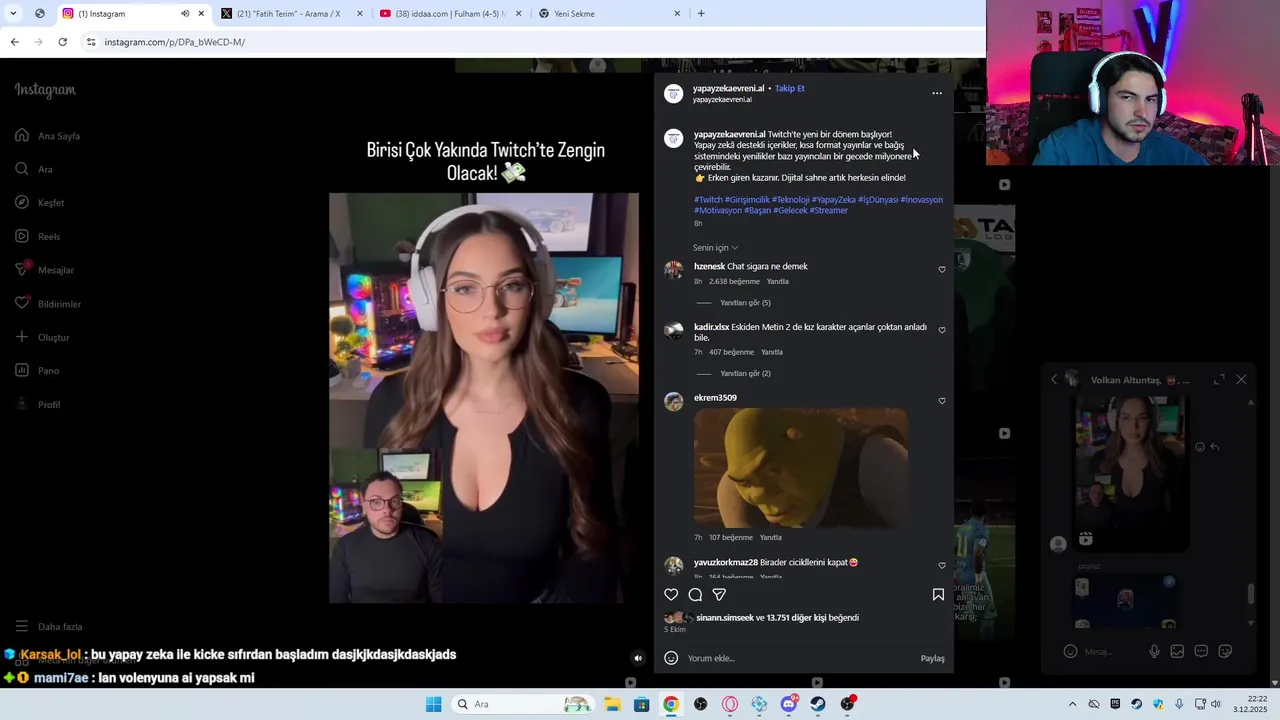
Task: React to the shared reel in the chat popup
Action: [x=1200, y=447]
